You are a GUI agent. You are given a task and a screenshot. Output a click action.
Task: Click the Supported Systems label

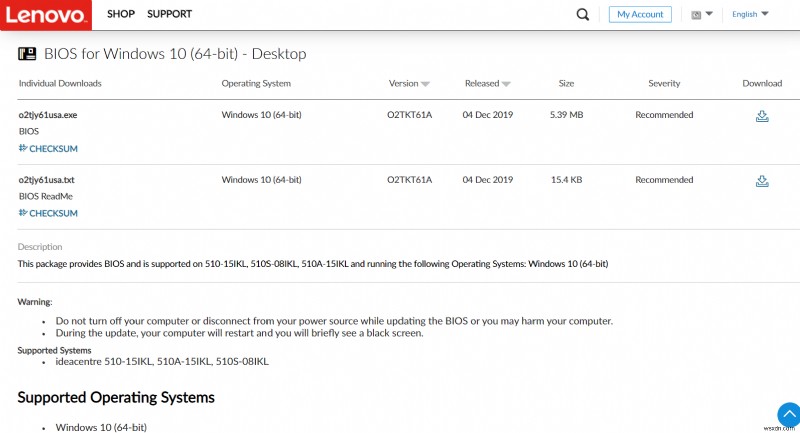point(54,350)
